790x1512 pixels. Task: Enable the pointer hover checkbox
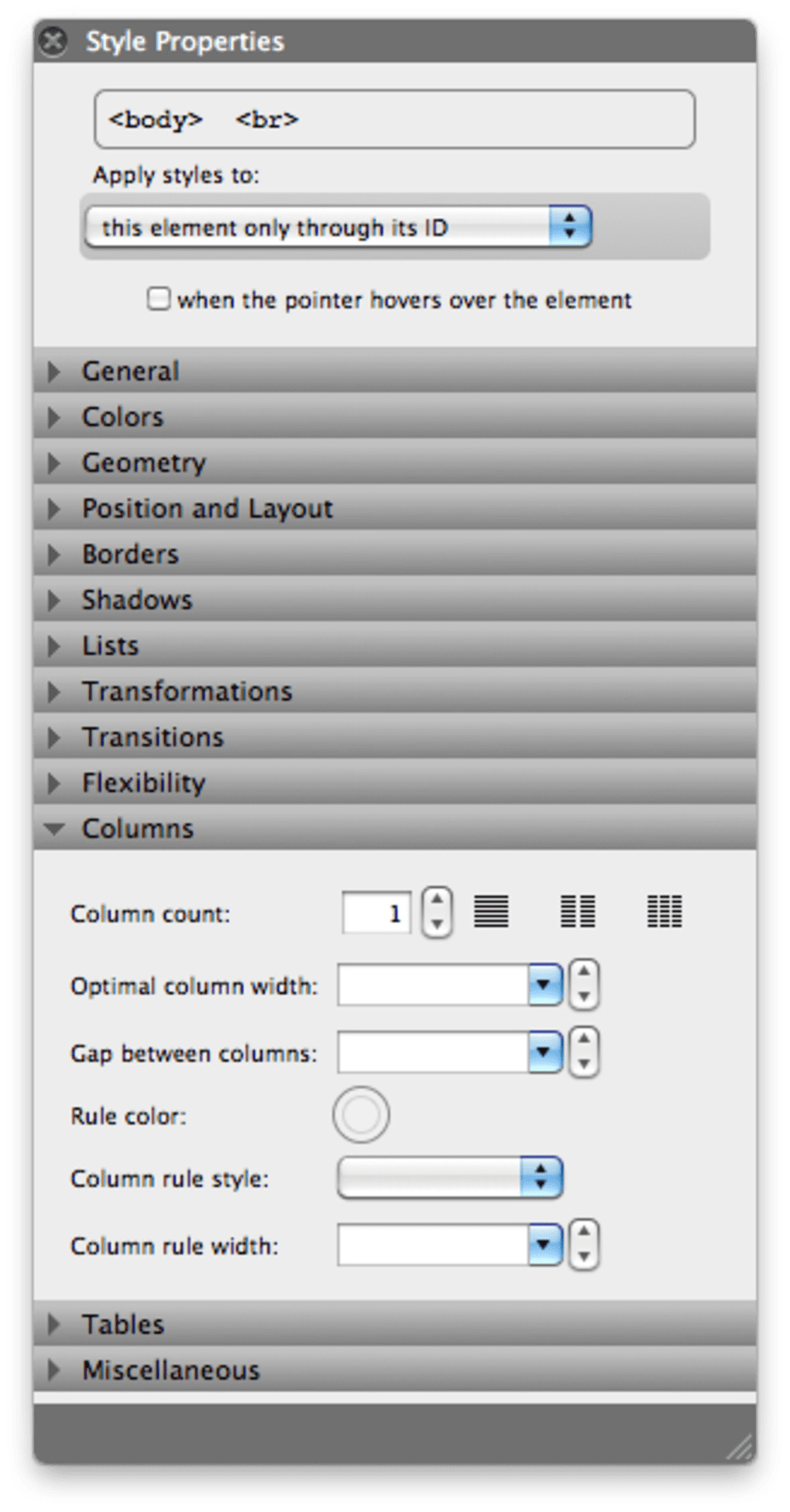(159, 299)
